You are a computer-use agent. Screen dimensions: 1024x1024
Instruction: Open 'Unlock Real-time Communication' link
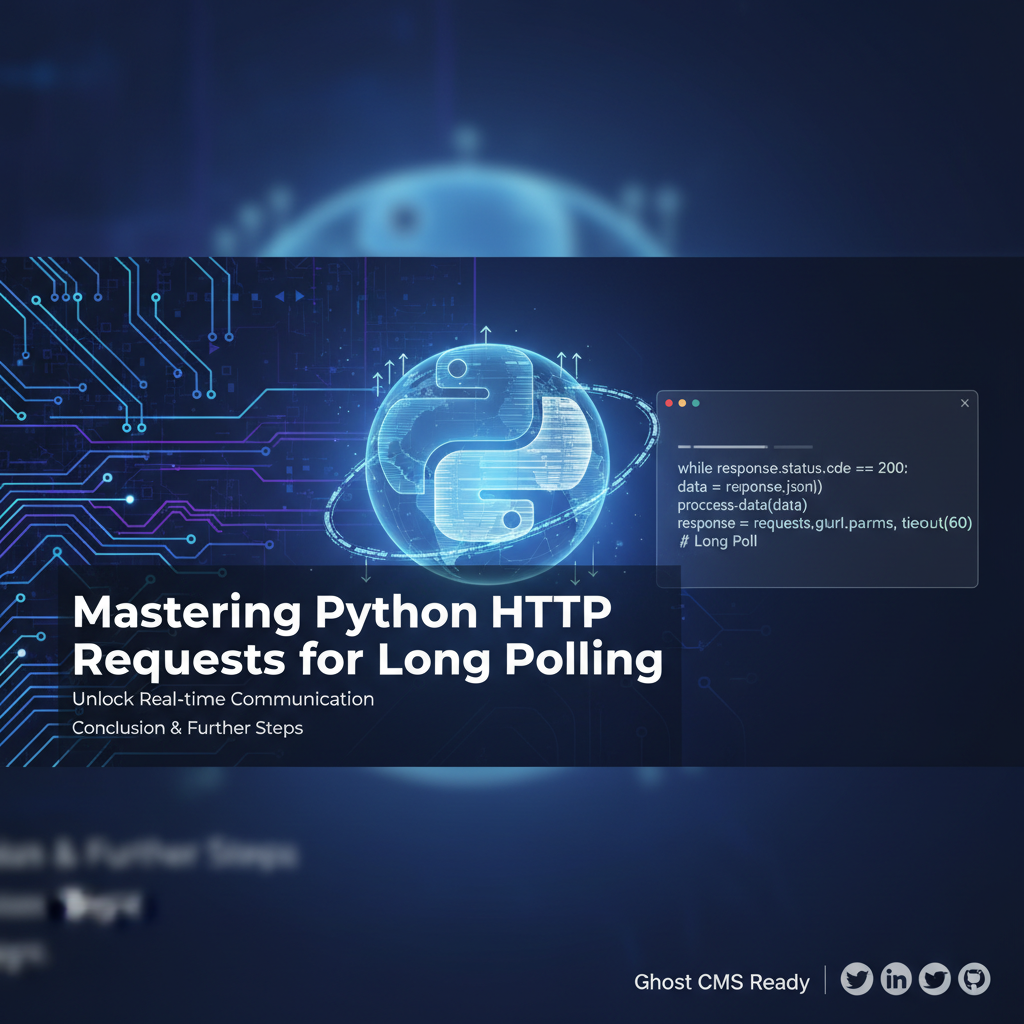coord(224,698)
